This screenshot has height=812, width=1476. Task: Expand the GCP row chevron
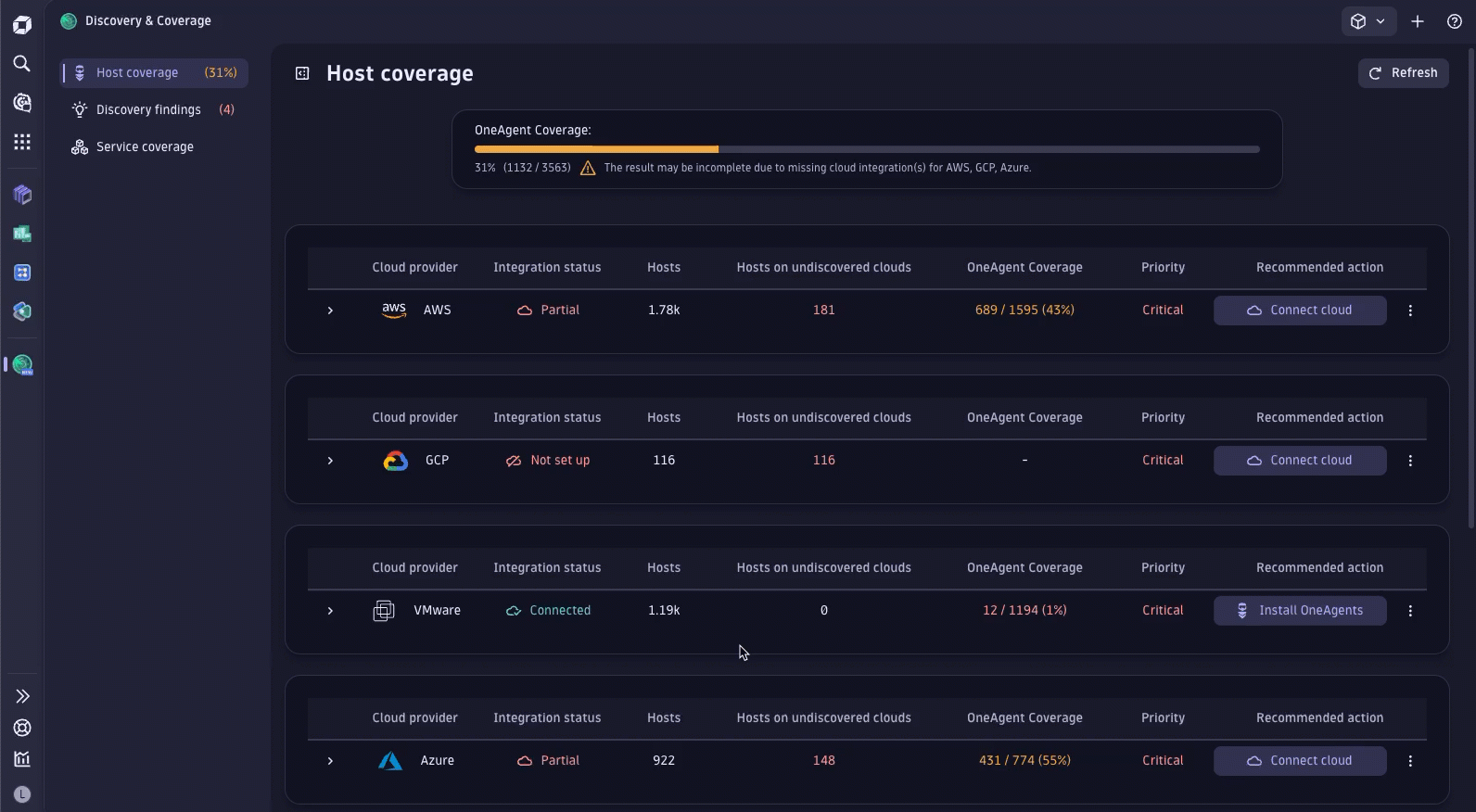point(330,461)
